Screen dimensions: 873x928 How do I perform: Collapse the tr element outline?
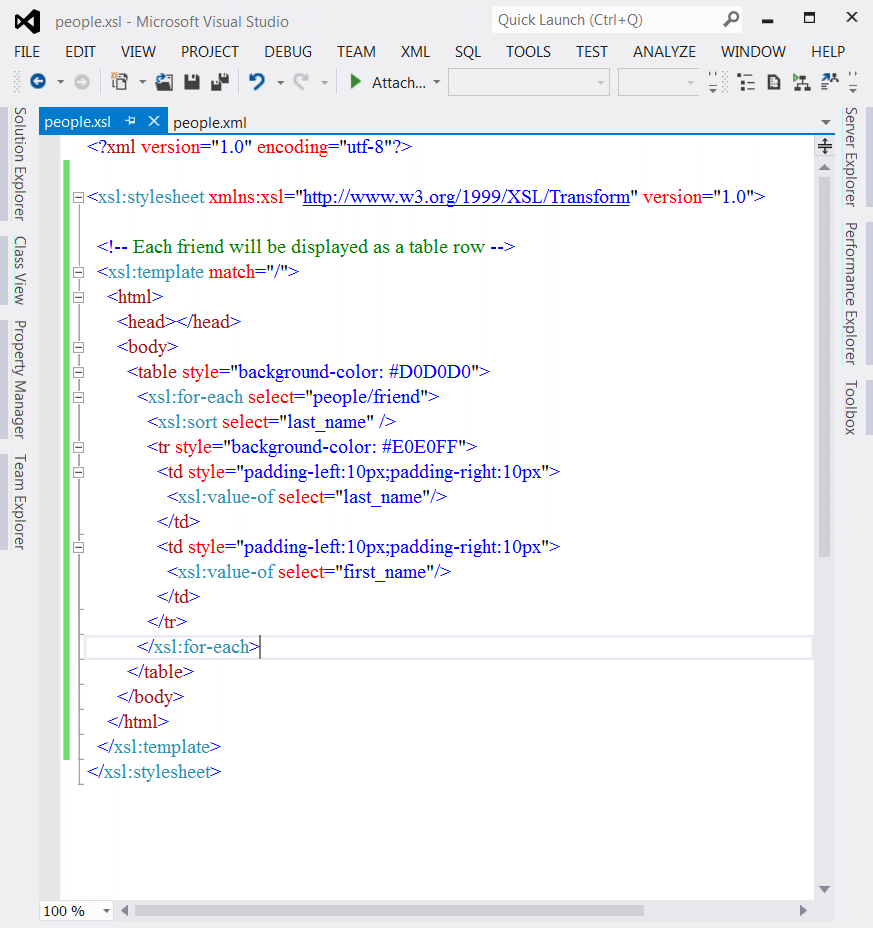tap(78, 447)
